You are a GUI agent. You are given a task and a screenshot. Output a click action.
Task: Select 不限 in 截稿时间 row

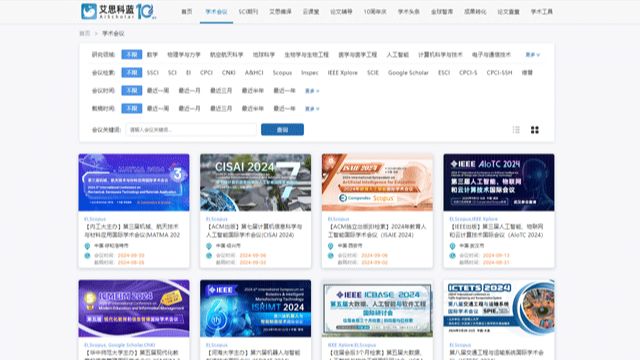point(131,108)
